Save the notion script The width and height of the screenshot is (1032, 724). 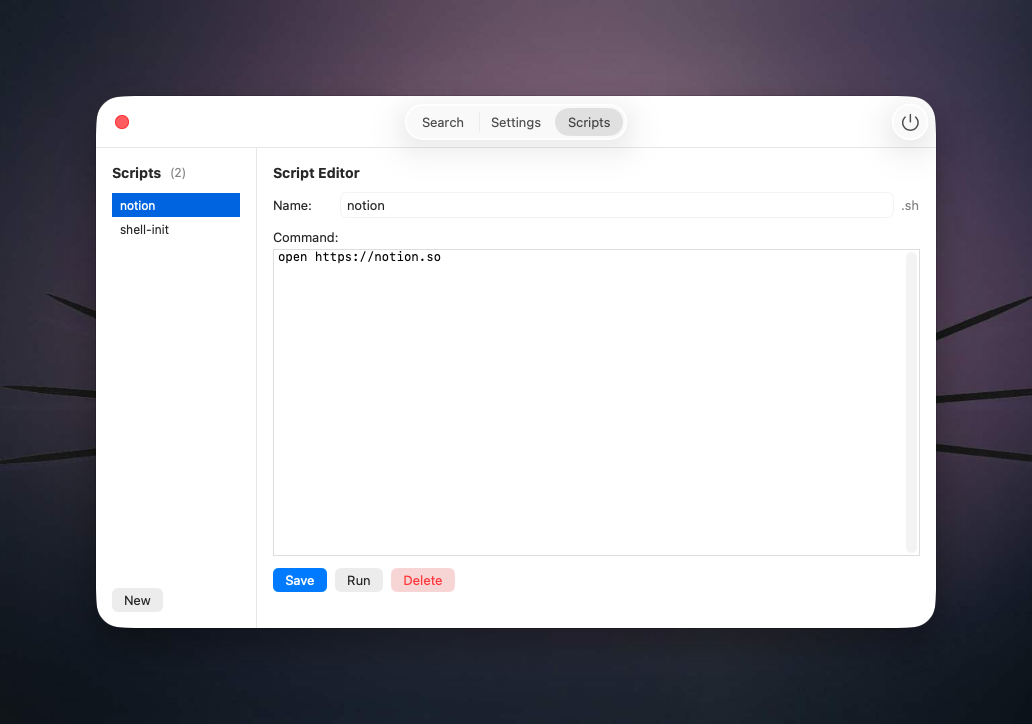click(299, 580)
